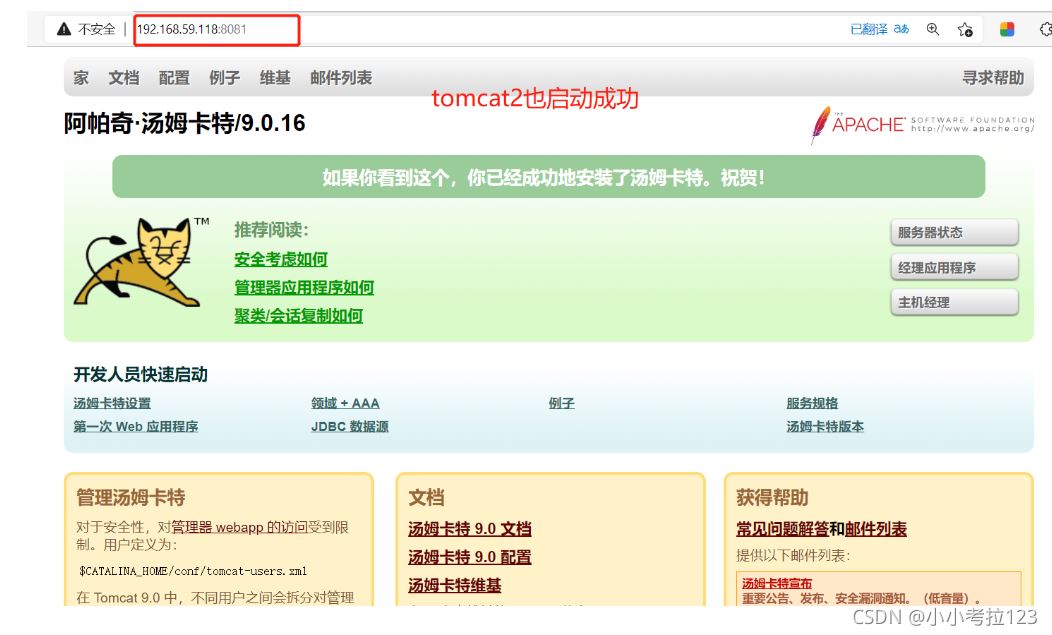Open the 文档 nav menu item
Viewport: 1052px width, 635px height.
tap(124, 78)
